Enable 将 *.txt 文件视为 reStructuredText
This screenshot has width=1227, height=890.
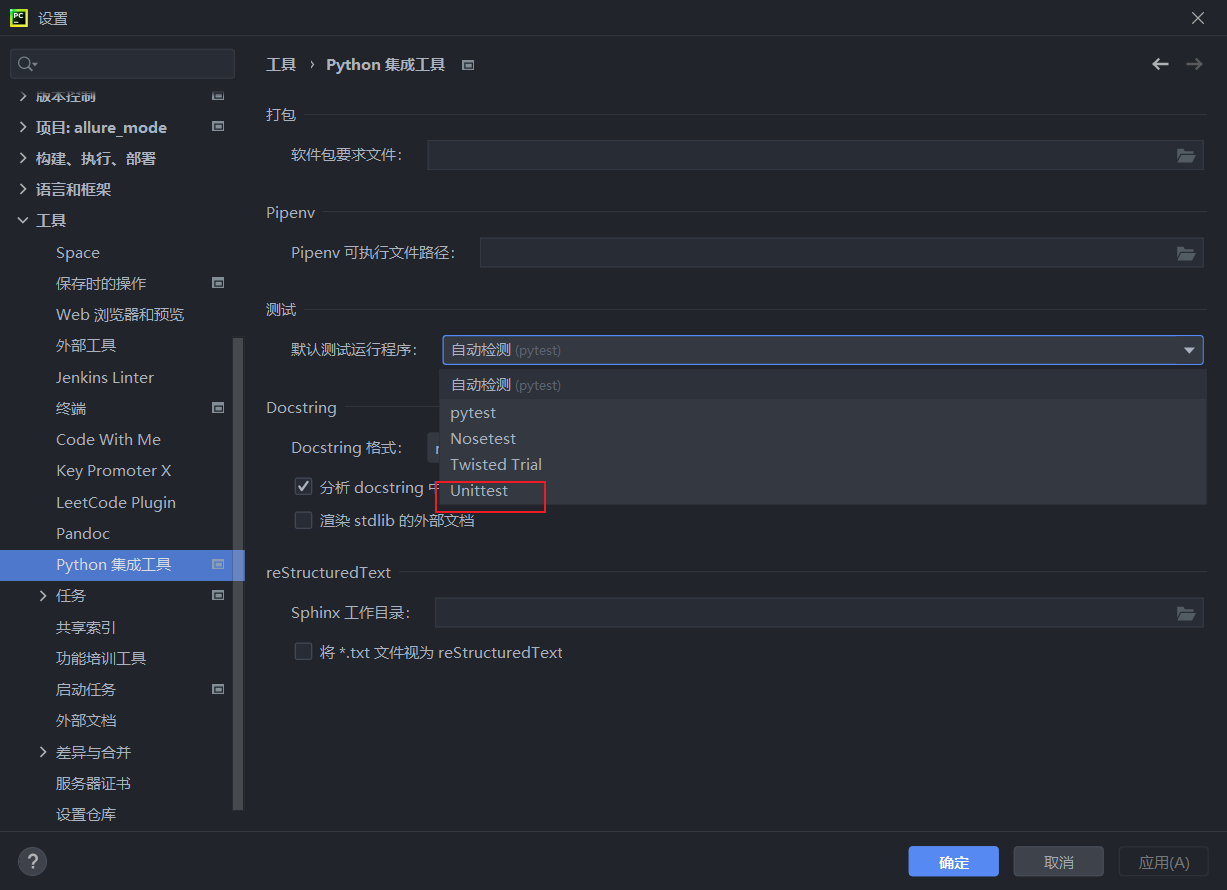pyautogui.click(x=303, y=652)
